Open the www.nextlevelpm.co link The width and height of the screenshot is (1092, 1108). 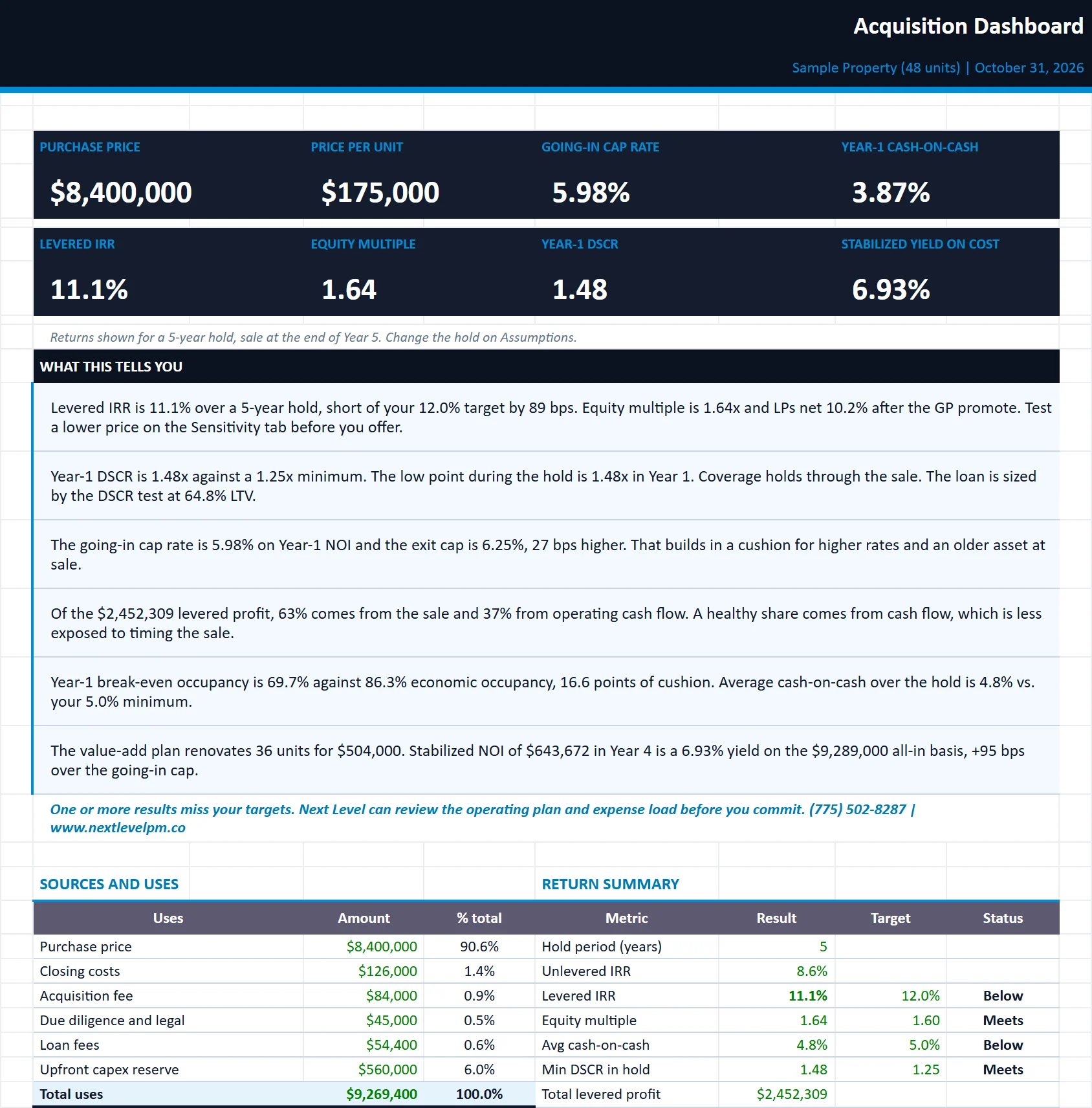[x=118, y=828]
